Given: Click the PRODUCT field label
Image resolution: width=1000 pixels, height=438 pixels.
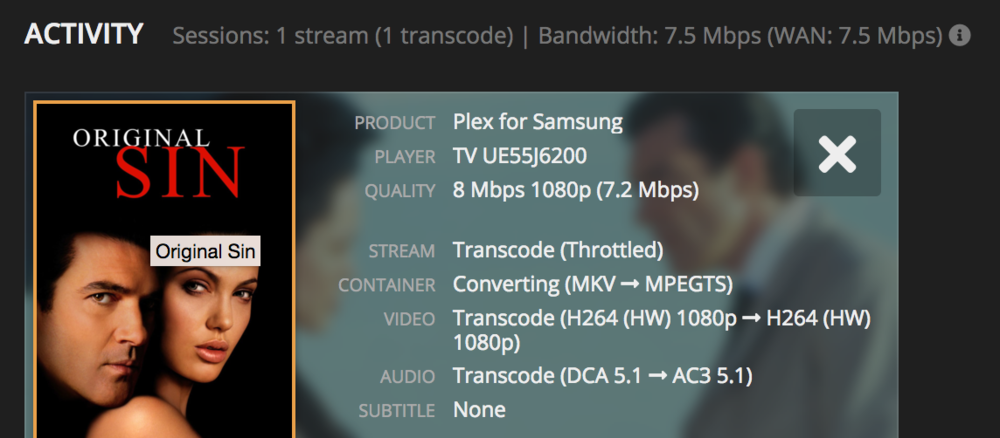Looking at the screenshot, I should click(x=395, y=124).
